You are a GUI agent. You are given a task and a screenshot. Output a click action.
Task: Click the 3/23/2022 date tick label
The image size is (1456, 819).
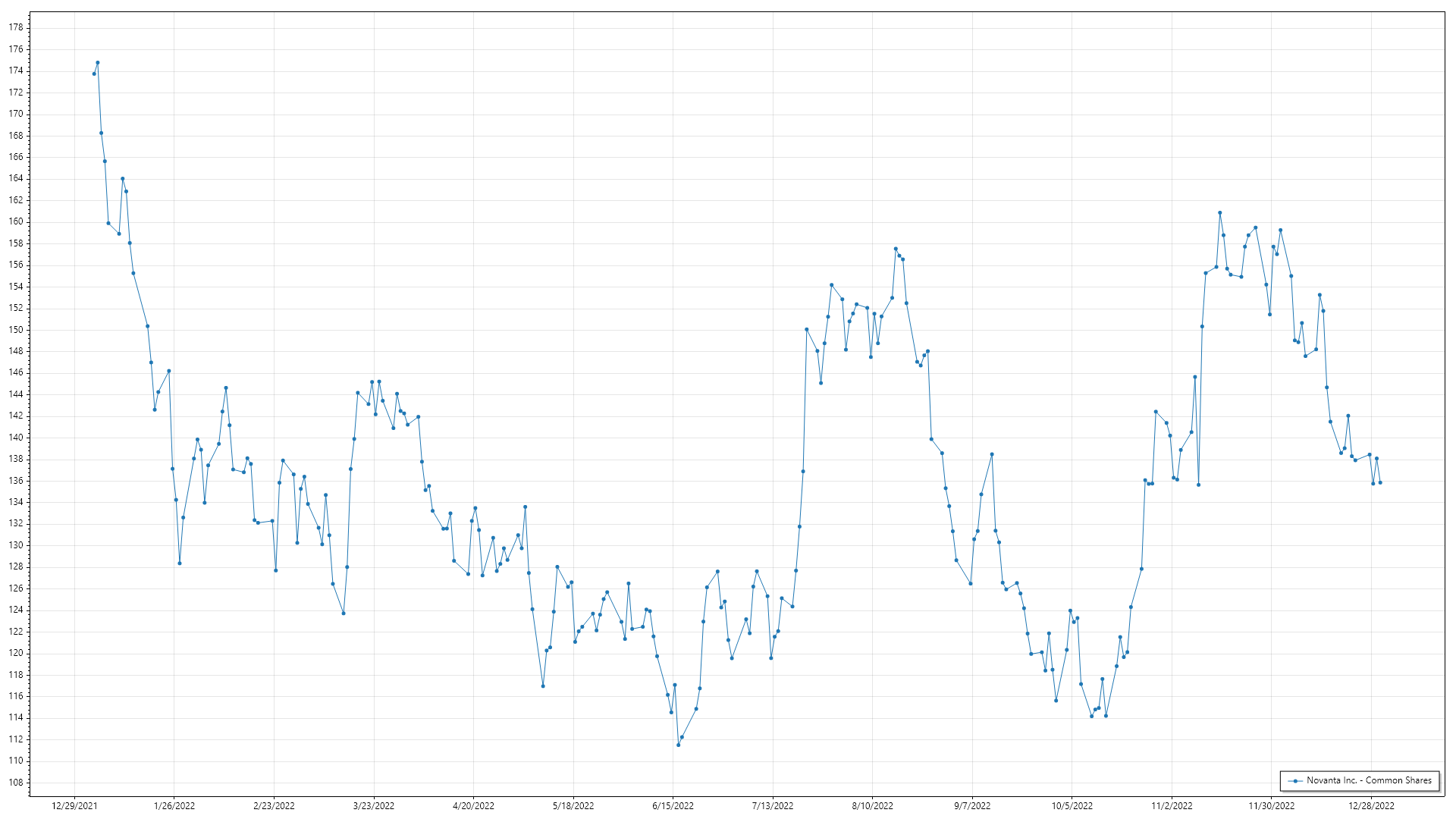coord(374,806)
